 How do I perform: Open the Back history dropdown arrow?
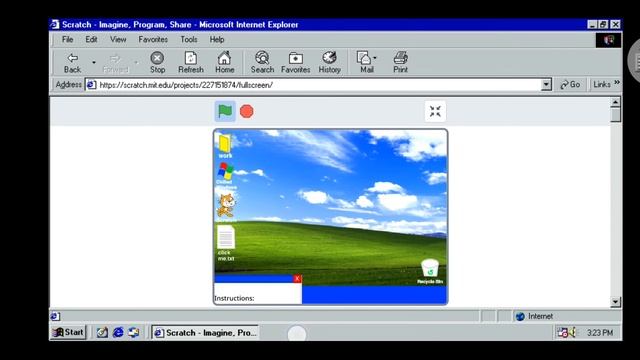pyautogui.click(x=94, y=62)
